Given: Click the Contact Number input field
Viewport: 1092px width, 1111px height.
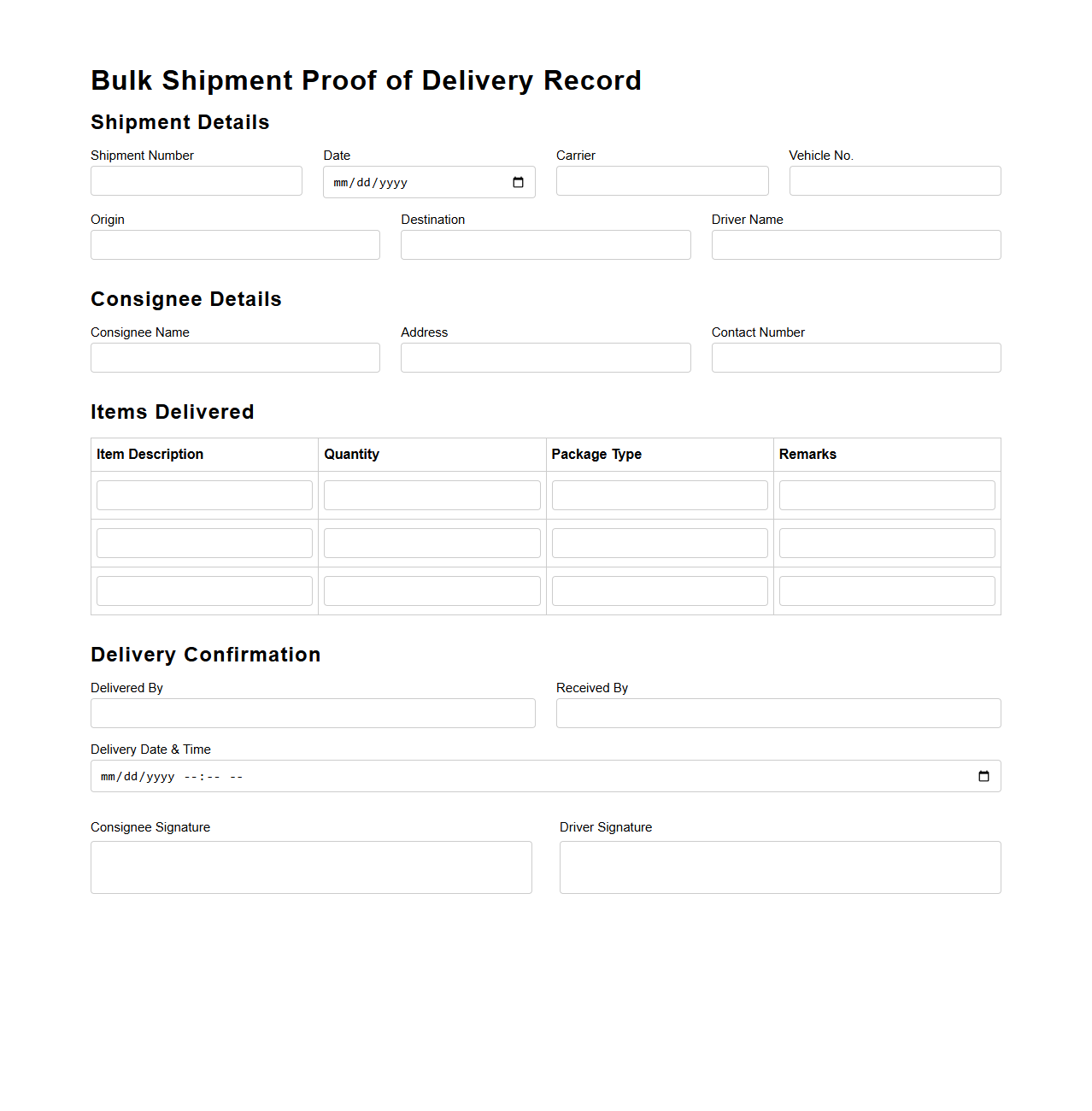Looking at the screenshot, I should click(x=855, y=357).
